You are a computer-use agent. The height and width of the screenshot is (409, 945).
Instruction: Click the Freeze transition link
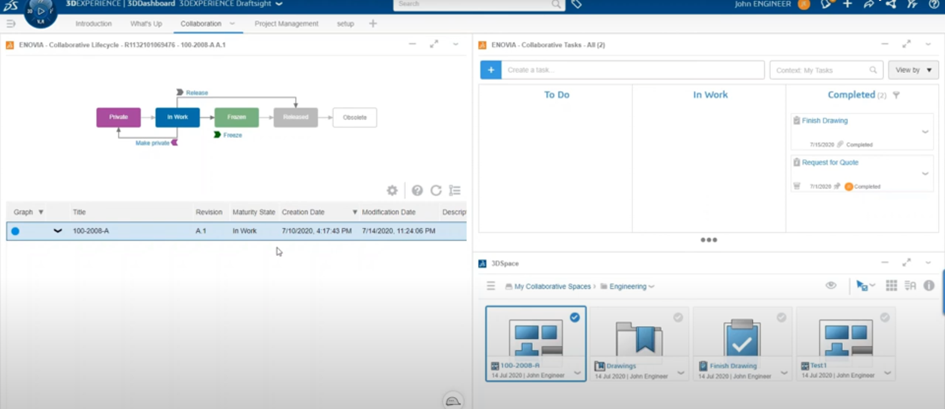(x=233, y=135)
